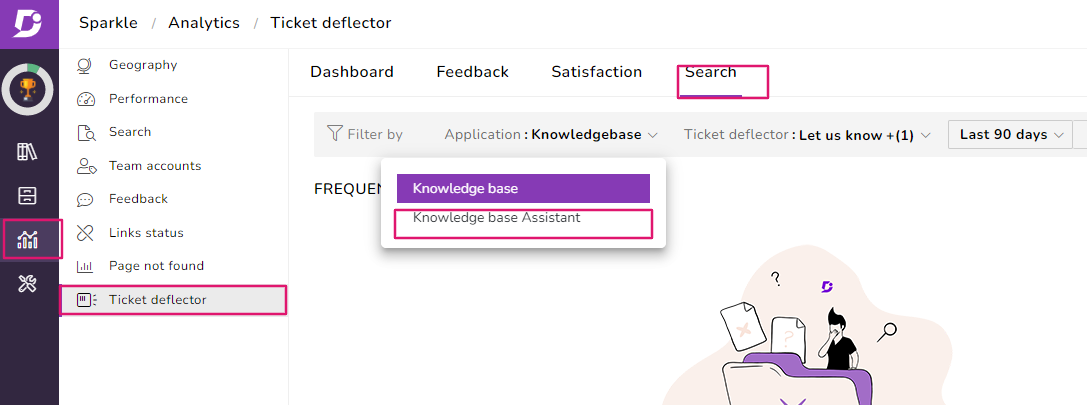Click the Document360 logo icon

click(28, 24)
